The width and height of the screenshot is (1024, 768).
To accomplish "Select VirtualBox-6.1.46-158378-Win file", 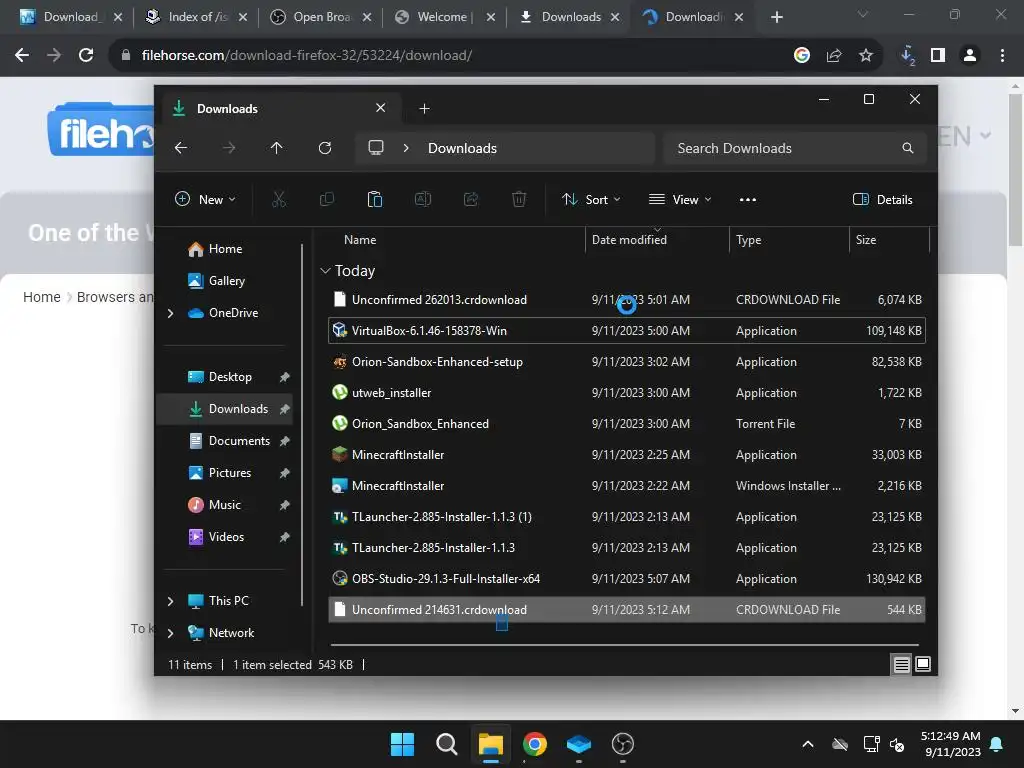I will pos(626,330).
